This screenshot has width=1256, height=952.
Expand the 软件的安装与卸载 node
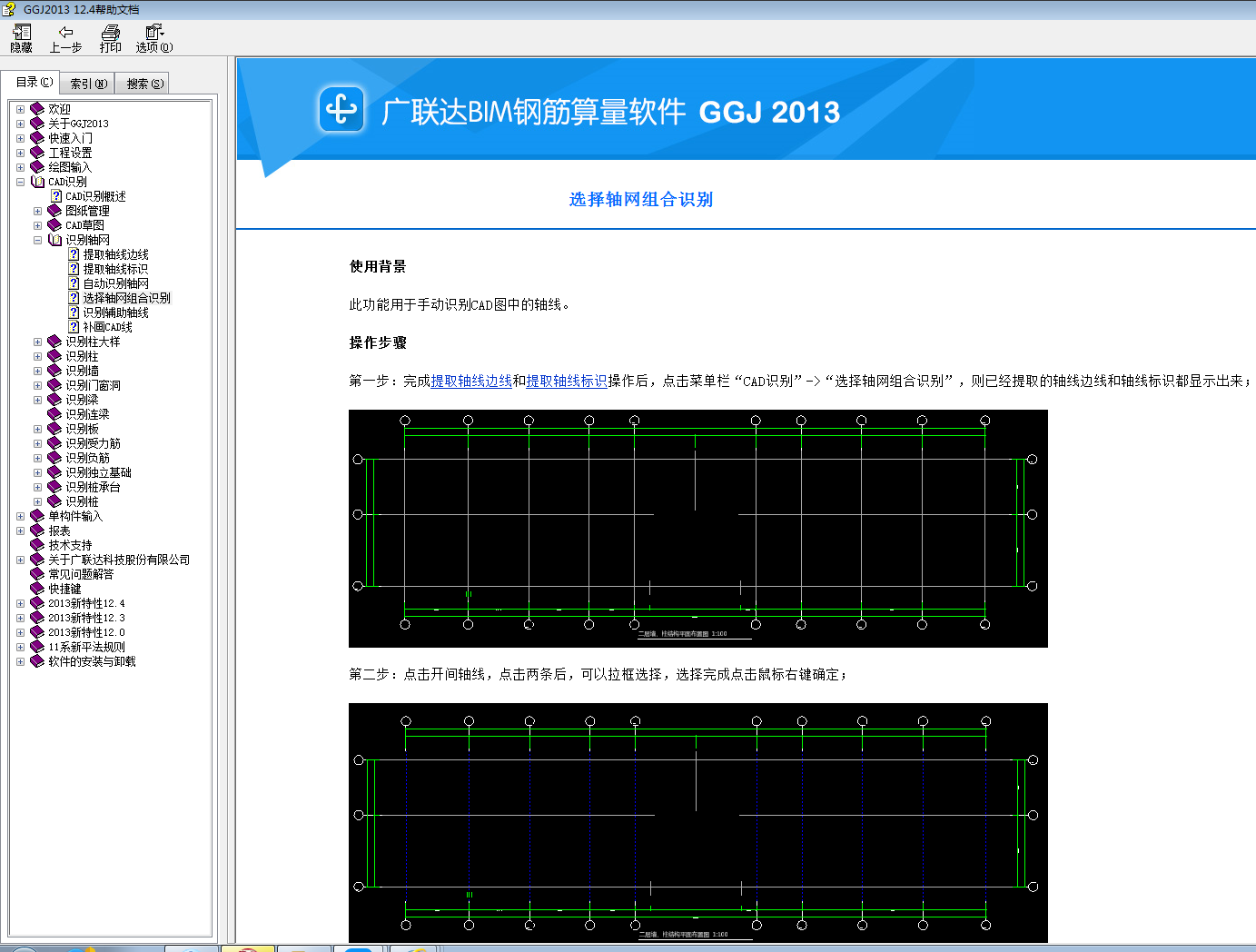coord(20,661)
